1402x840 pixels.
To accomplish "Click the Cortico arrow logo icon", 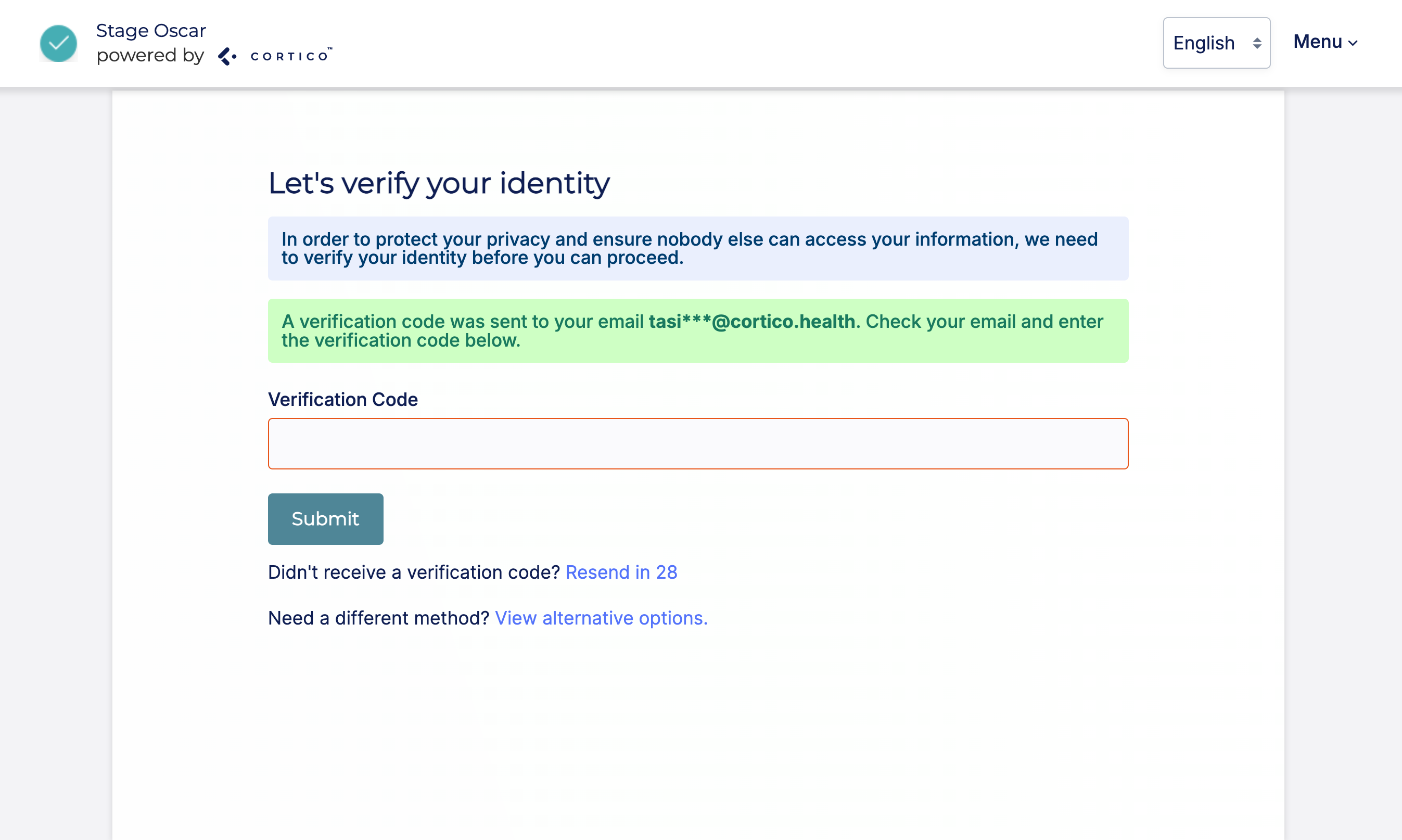I will click(227, 56).
